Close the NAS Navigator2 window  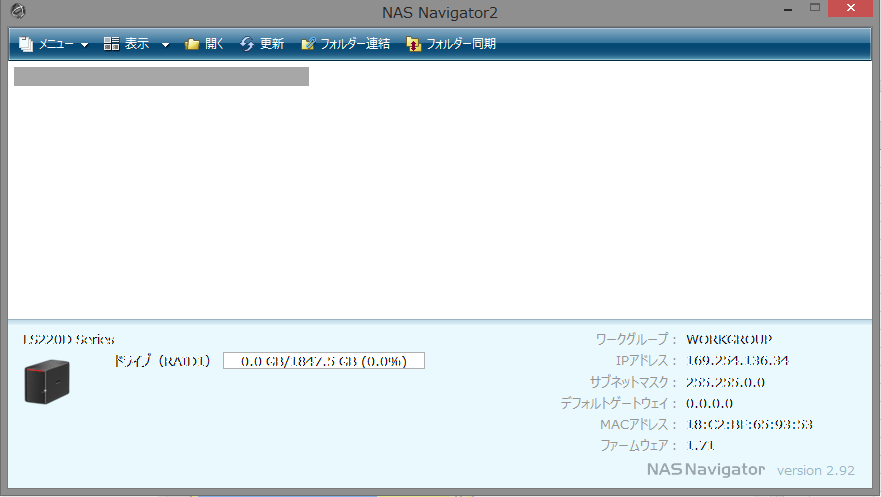pyautogui.click(x=851, y=8)
